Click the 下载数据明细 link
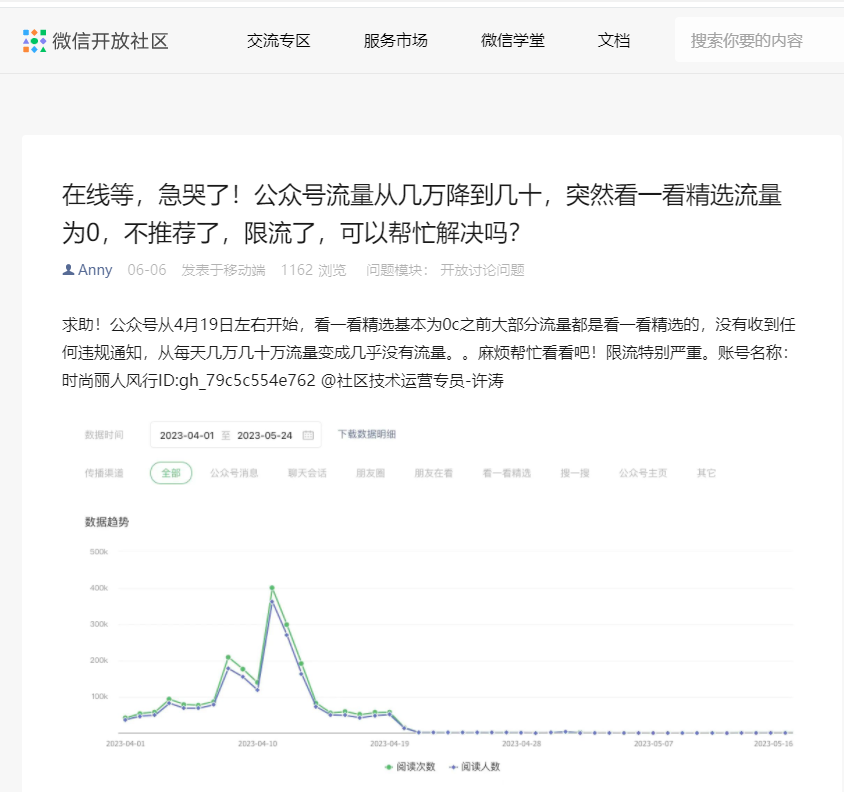The width and height of the screenshot is (844, 792). pyautogui.click(x=367, y=434)
